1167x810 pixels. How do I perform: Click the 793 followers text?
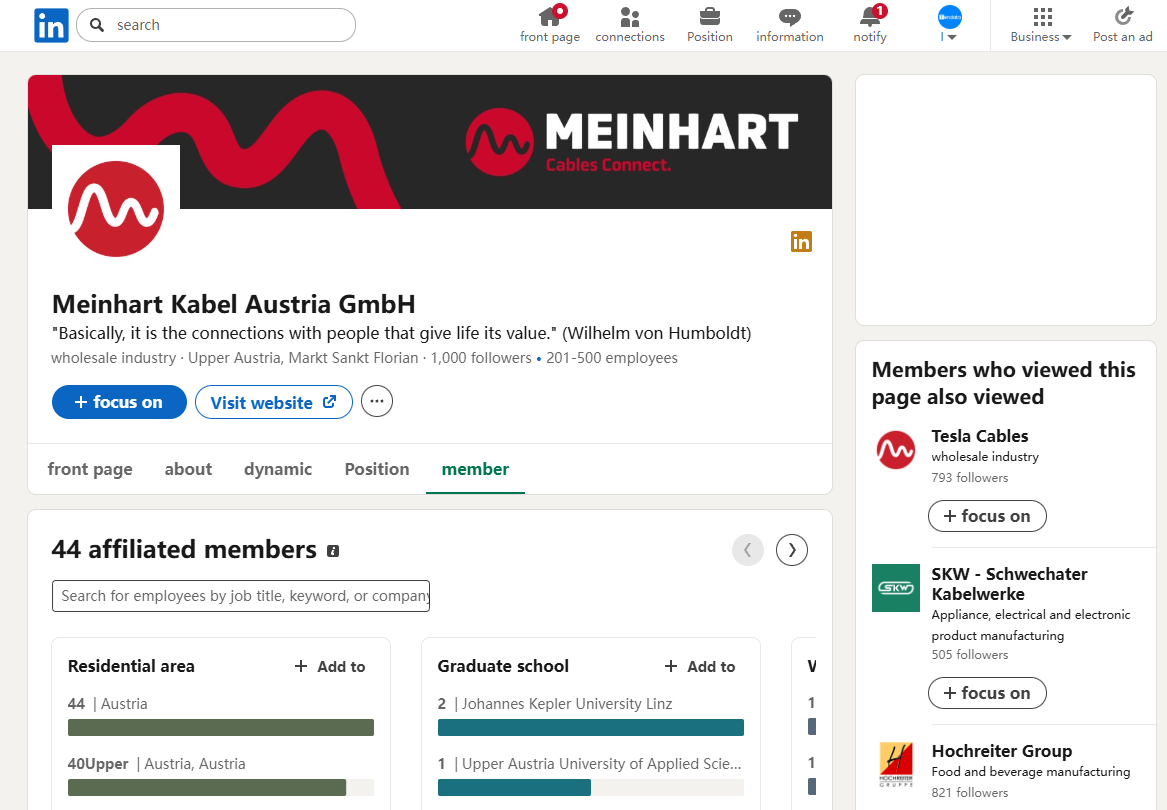tap(970, 478)
